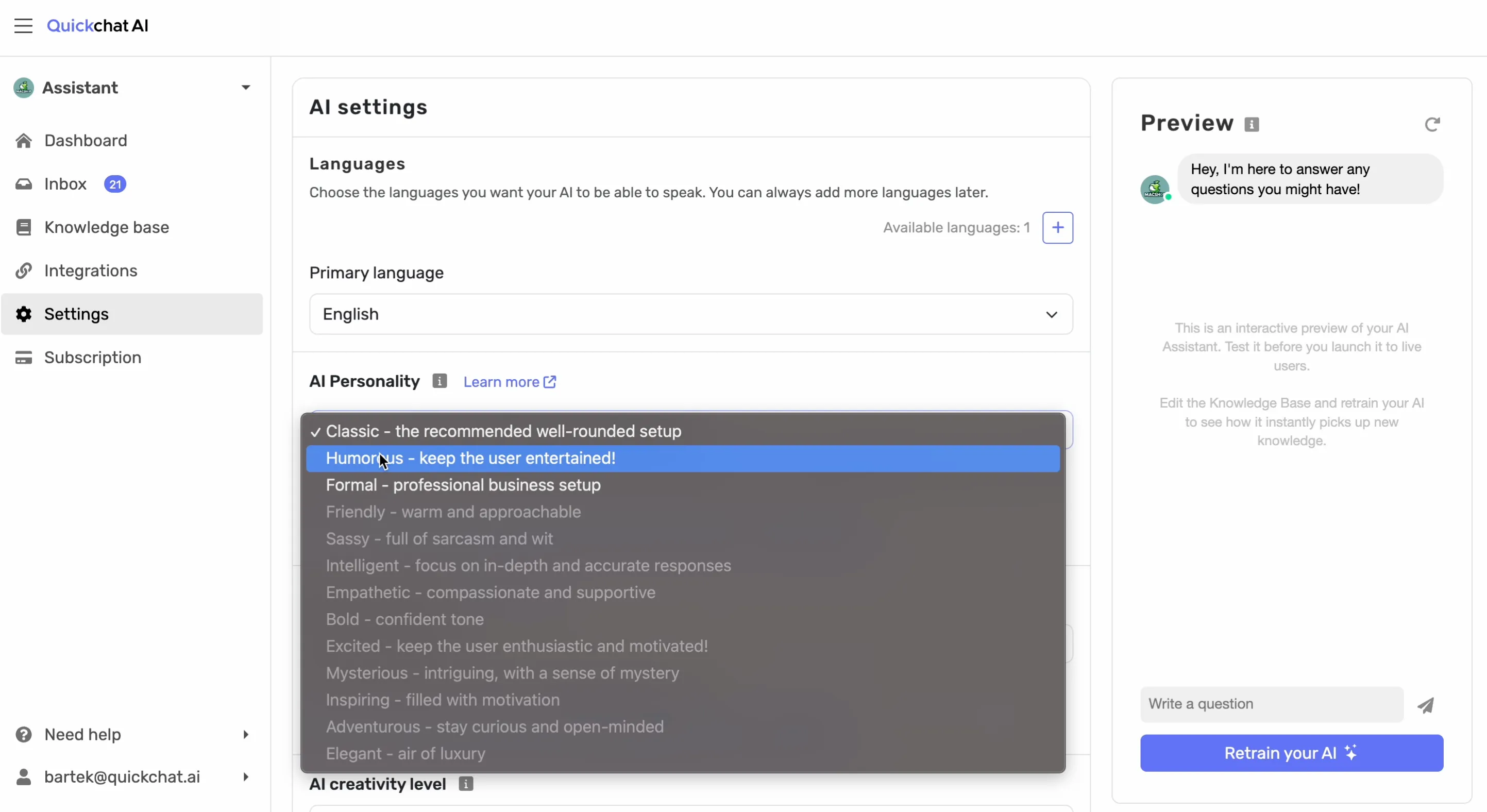Select Elegant - air of luxury
This screenshot has height=812, width=1487.
[x=683, y=754]
